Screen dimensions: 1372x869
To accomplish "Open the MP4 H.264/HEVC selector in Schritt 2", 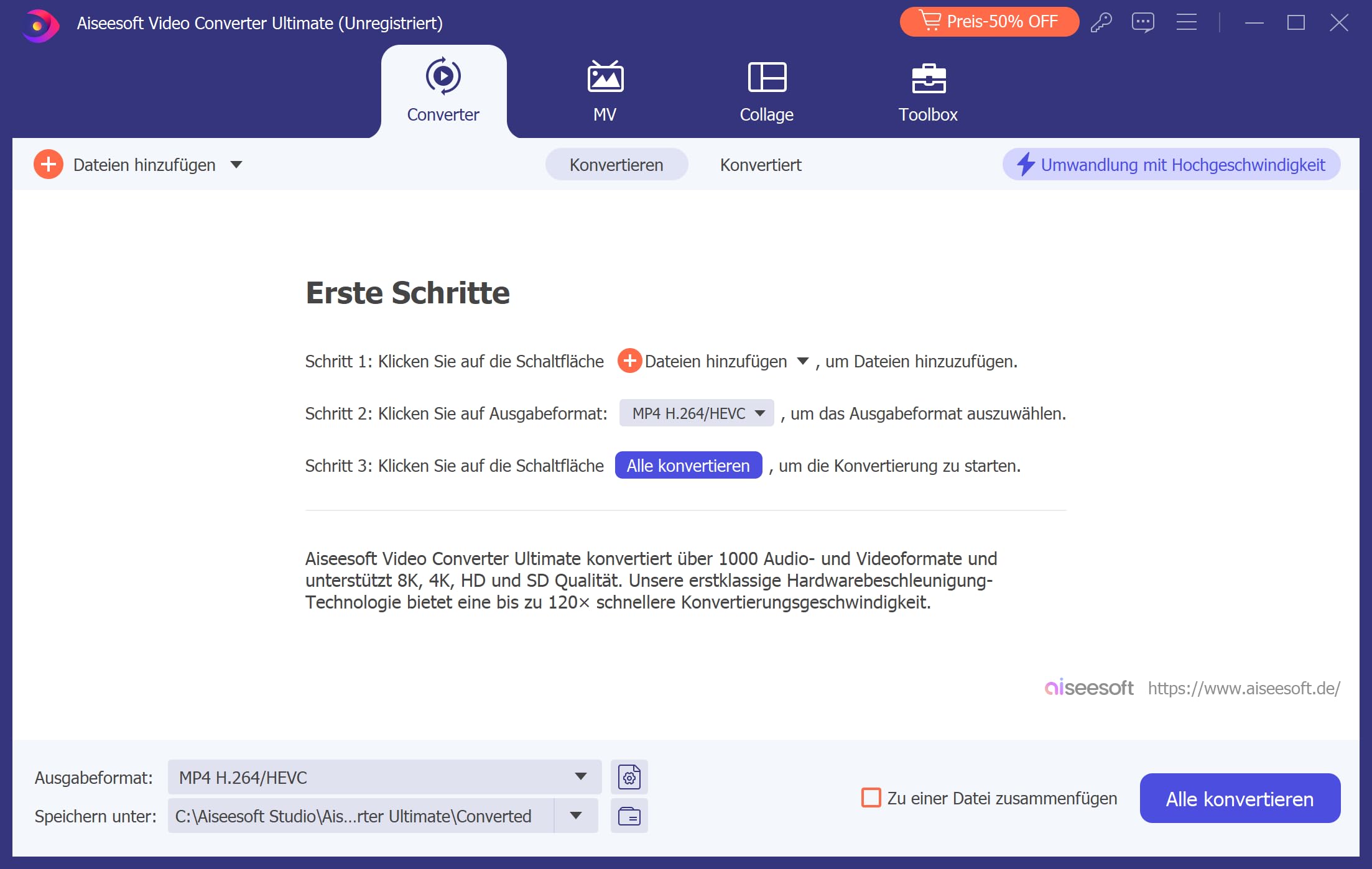I will coord(697,413).
